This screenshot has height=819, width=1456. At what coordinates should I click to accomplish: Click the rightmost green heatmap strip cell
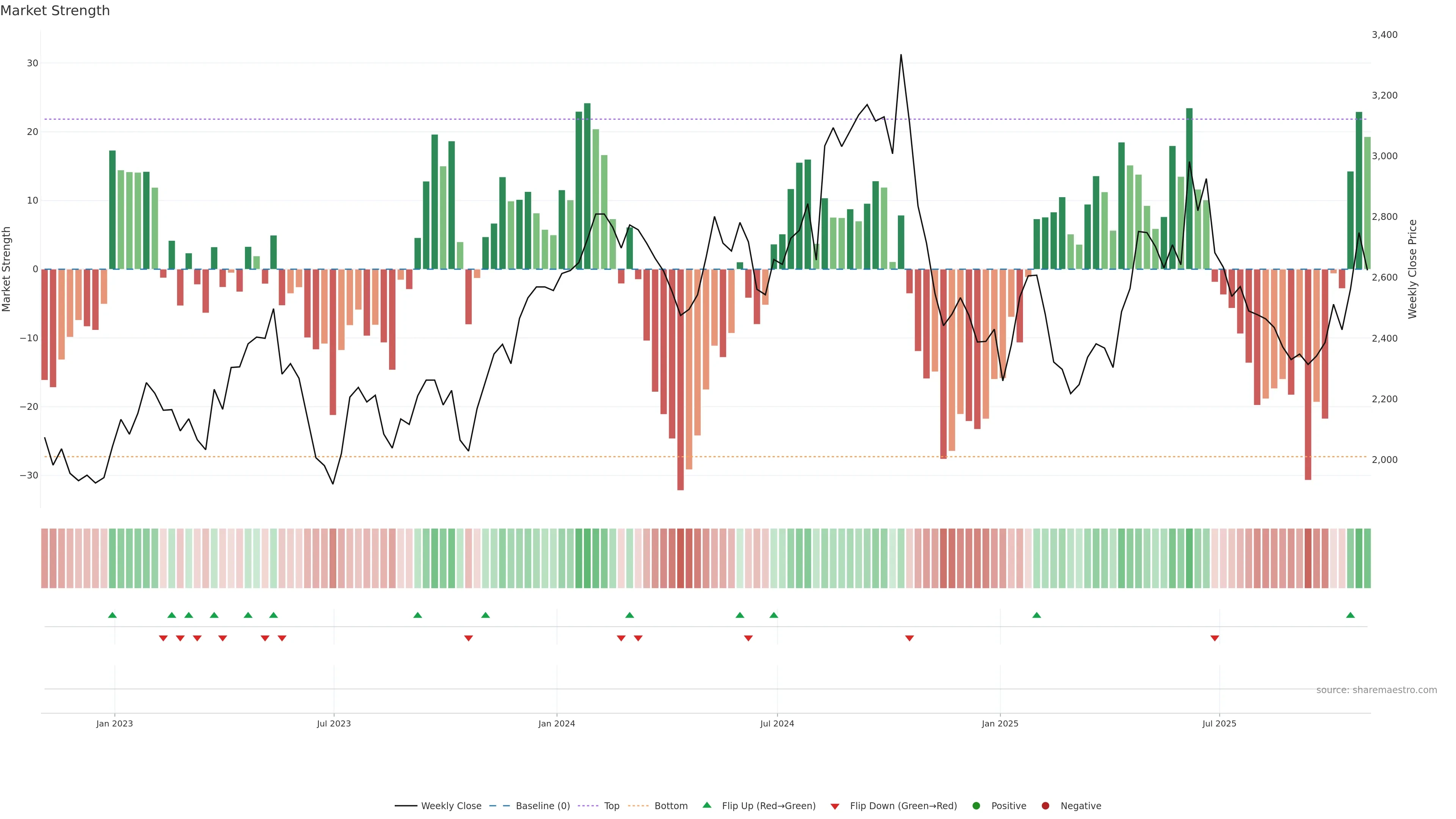coord(1367,559)
